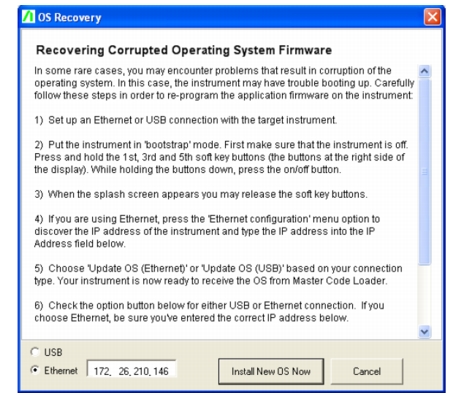Click the OS Recovery app icon in title bar
452x396 pixels.
click(x=28, y=17)
